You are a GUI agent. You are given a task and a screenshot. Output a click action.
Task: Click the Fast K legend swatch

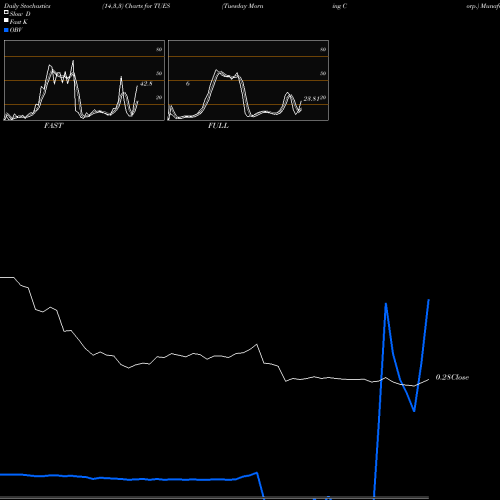point(6,20)
